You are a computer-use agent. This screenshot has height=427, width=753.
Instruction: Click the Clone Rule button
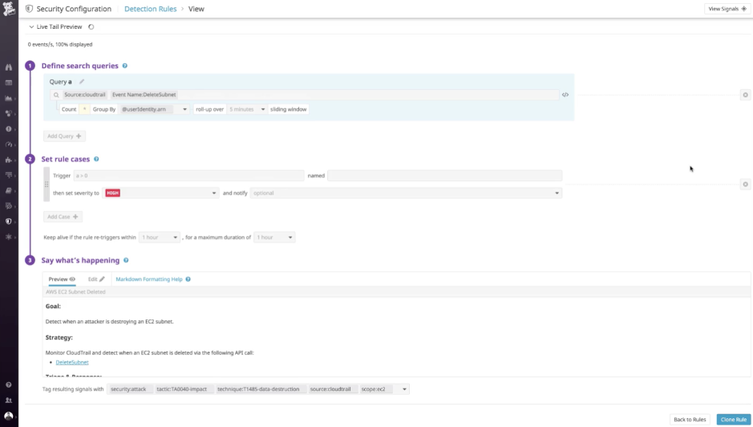click(733, 419)
